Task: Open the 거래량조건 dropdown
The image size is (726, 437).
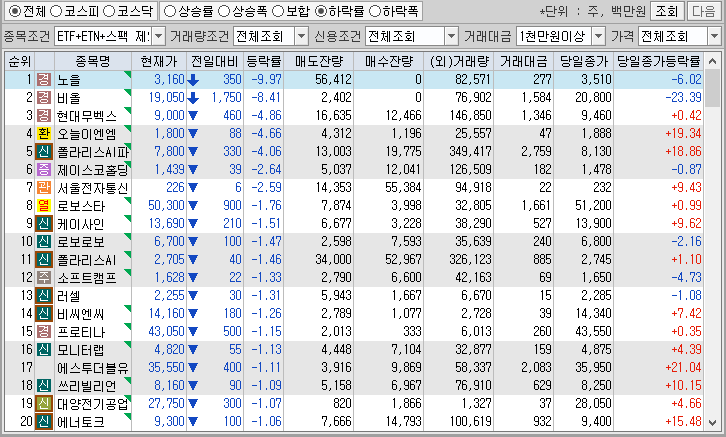Action: [x=301, y=36]
